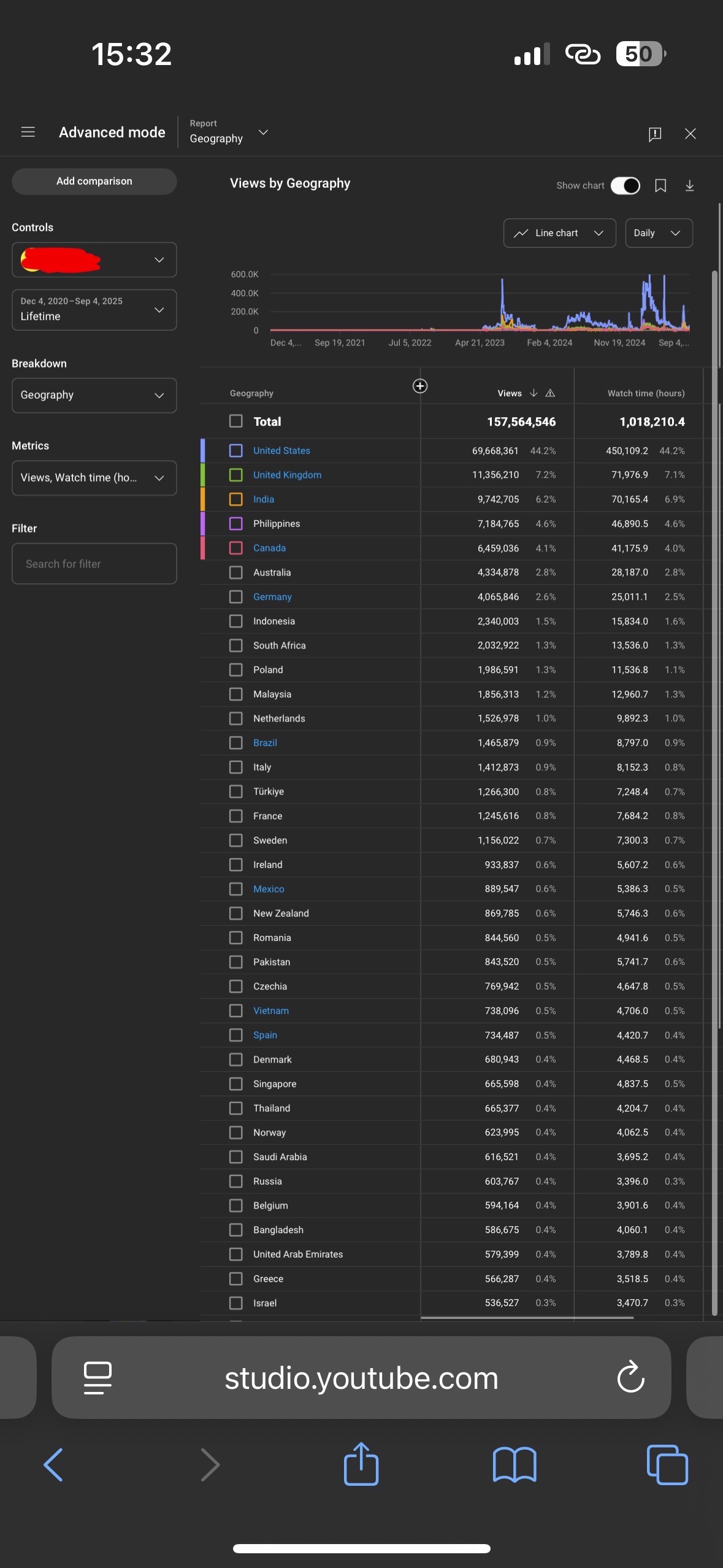The image size is (723, 1568).
Task: Tap the Safari share icon
Action: tap(361, 1464)
